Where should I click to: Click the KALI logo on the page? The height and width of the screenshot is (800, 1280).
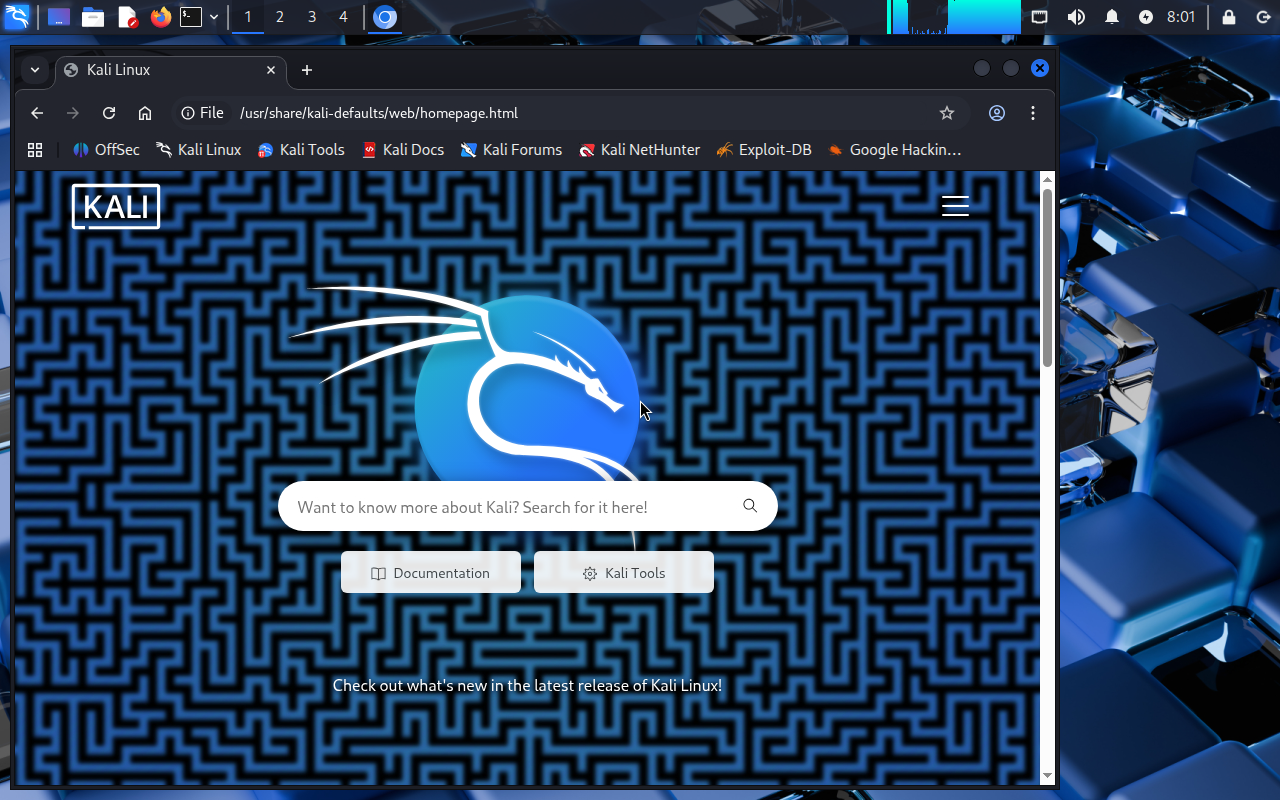[116, 206]
